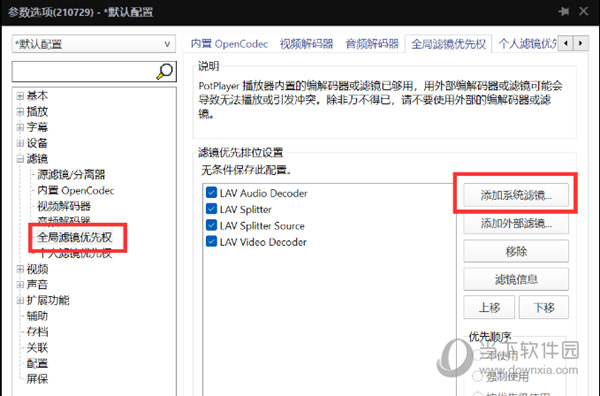
Task: Open the 默认配置 profile dropdown
Action: pyautogui.click(x=94, y=44)
